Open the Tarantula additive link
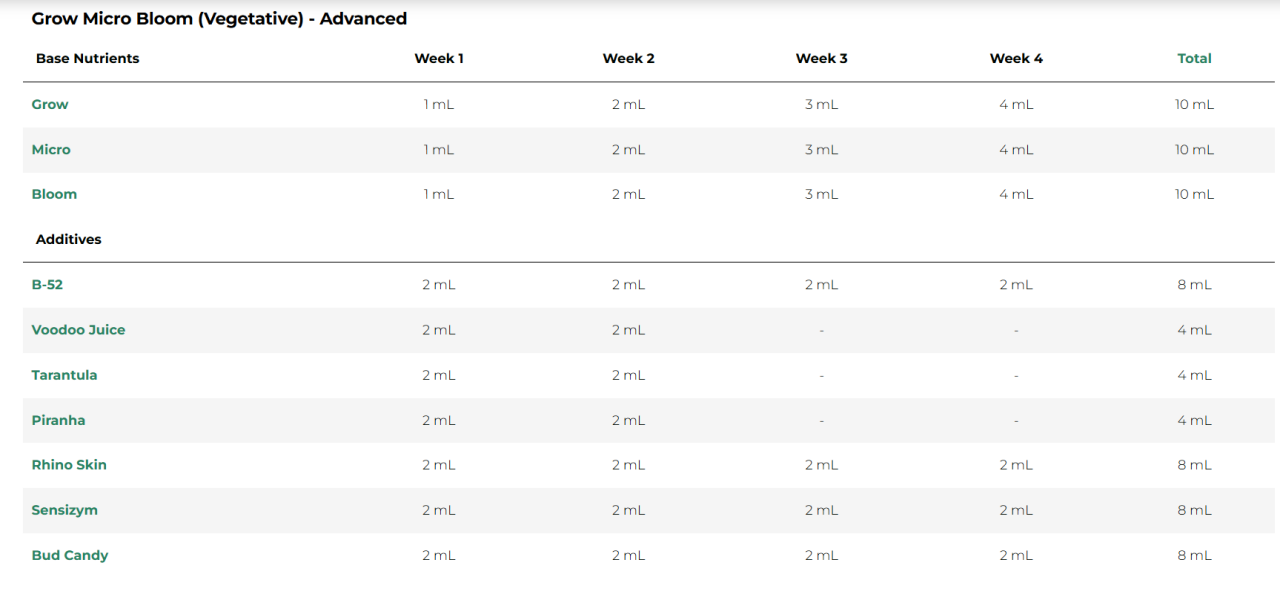Screen dimensions: 1280x597 64,375
